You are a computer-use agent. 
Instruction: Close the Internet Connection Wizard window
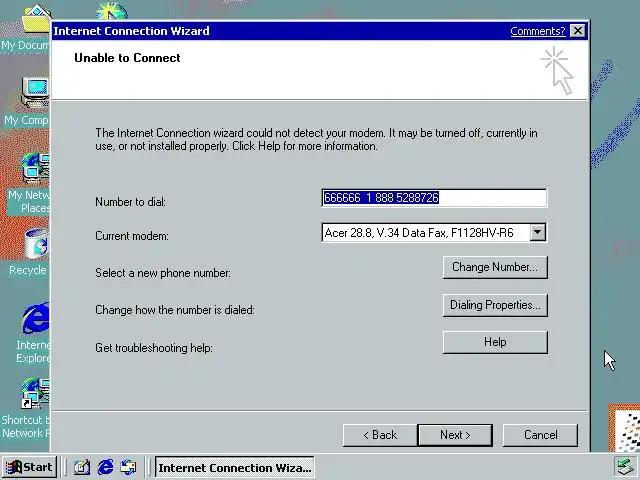click(x=577, y=31)
